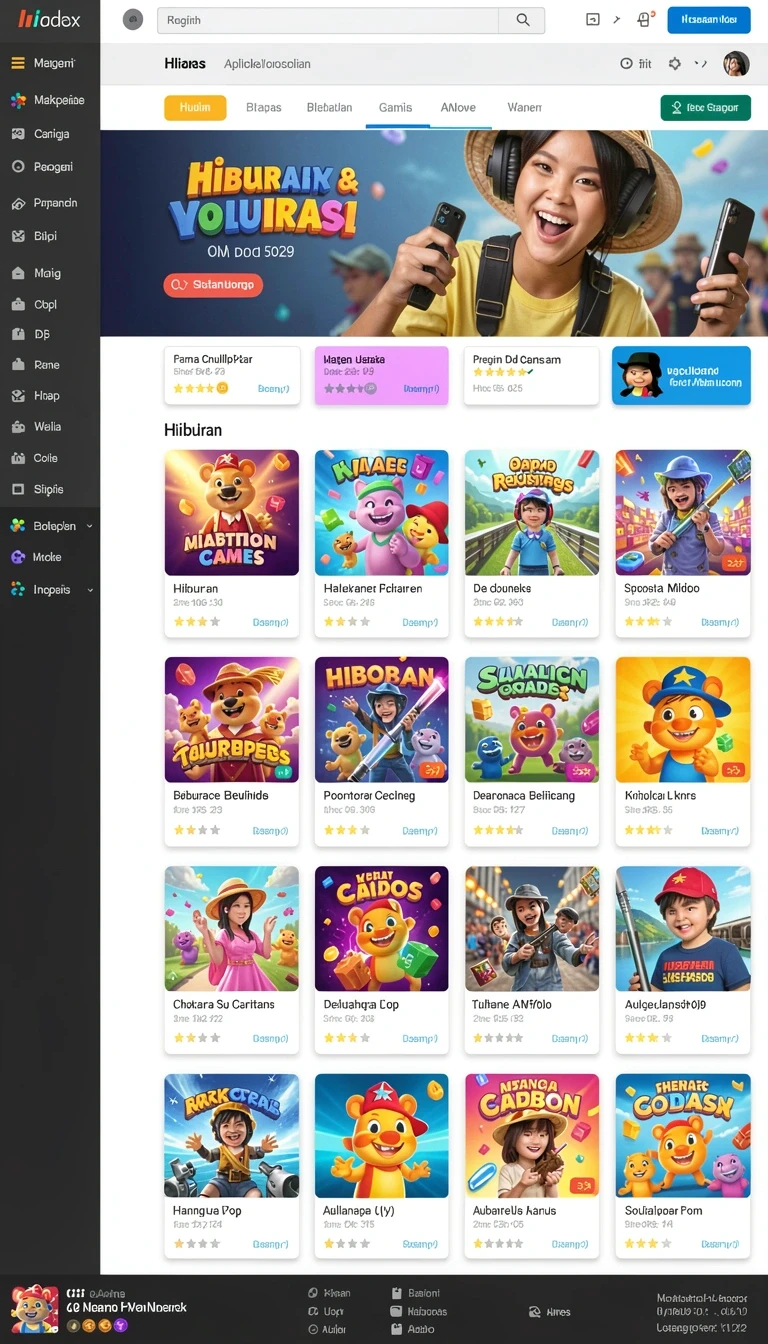Select the Cbpl sidebar icon

point(17,305)
